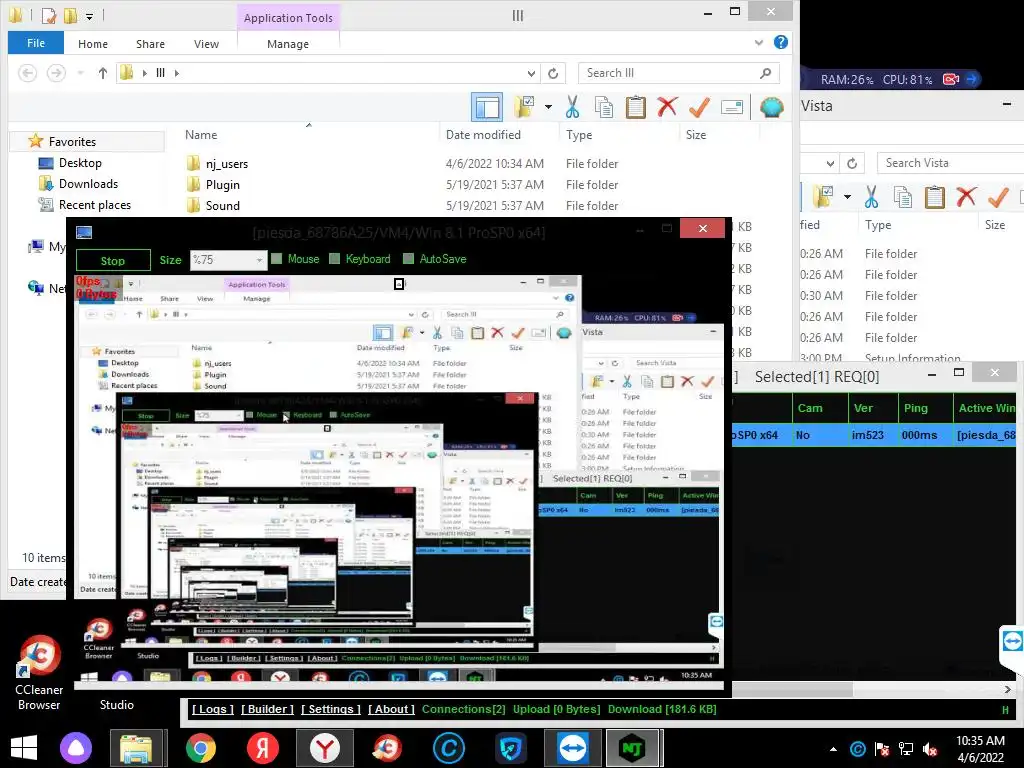Viewport: 1024px width, 768px height.
Task: Click the red X Delete icon in Vista window
Action: 967,196
